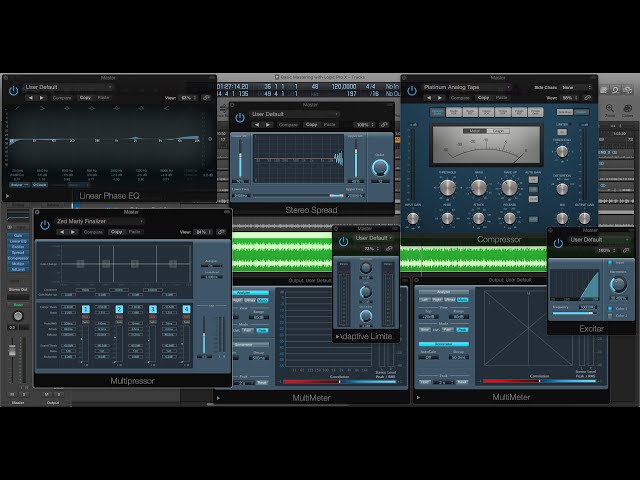Bypass Adaptive Limiter using its power button
This screenshot has height=480, width=640.
pos(343,241)
